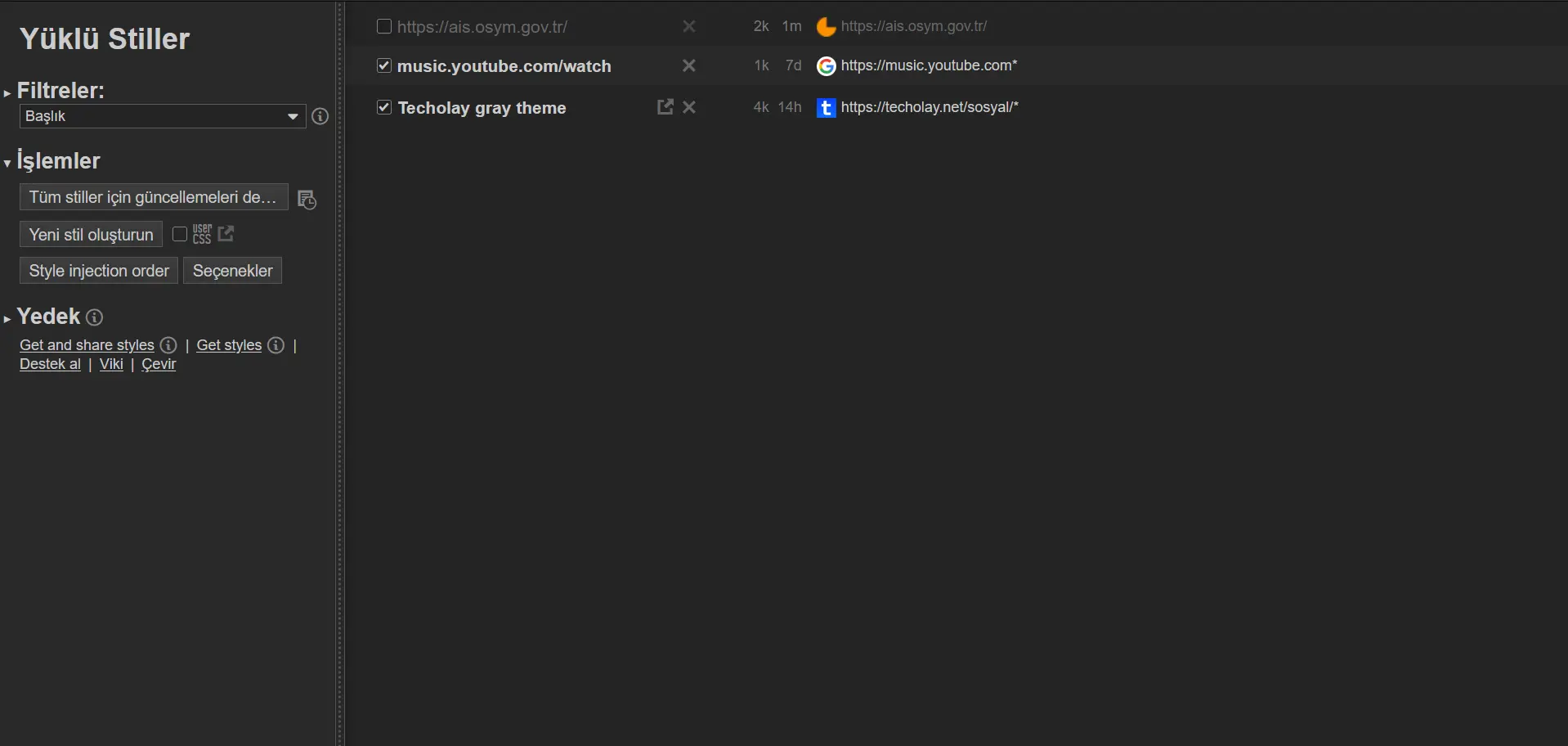Click the https://techolay.net/sosyal/* target URL

click(x=930, y=107)
